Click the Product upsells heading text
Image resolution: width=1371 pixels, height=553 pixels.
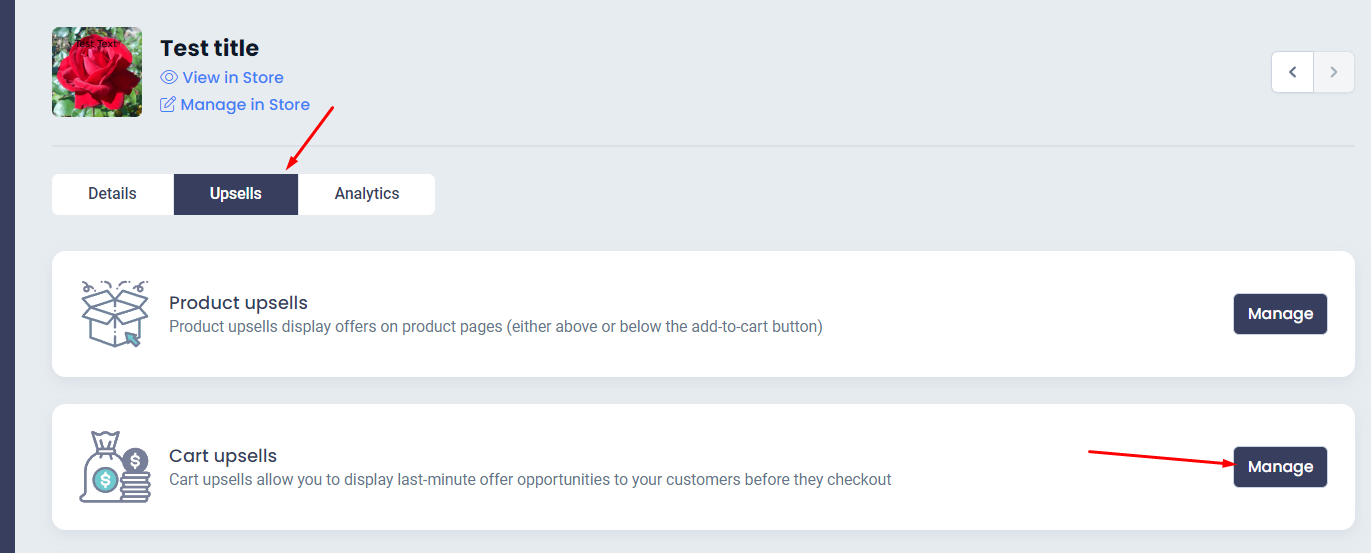tap(239, 302)
